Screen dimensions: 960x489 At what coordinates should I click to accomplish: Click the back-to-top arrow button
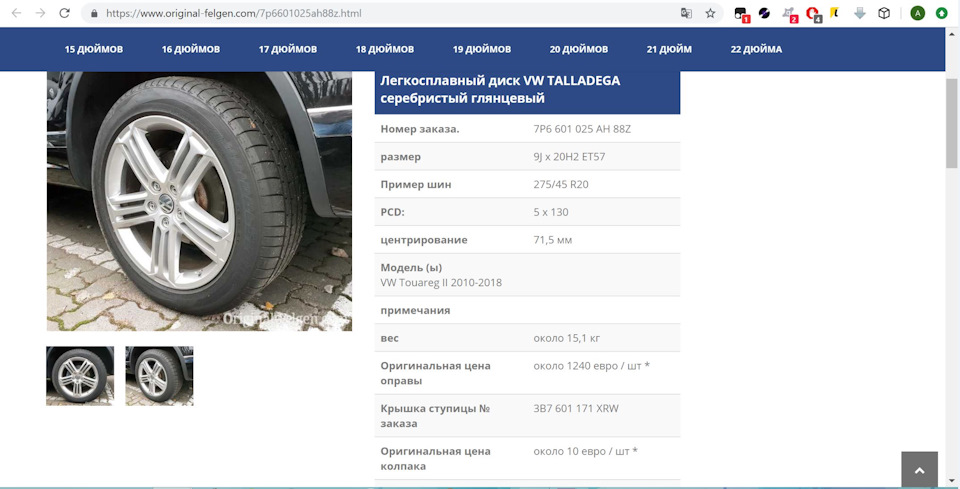click(x=919, y=470)
